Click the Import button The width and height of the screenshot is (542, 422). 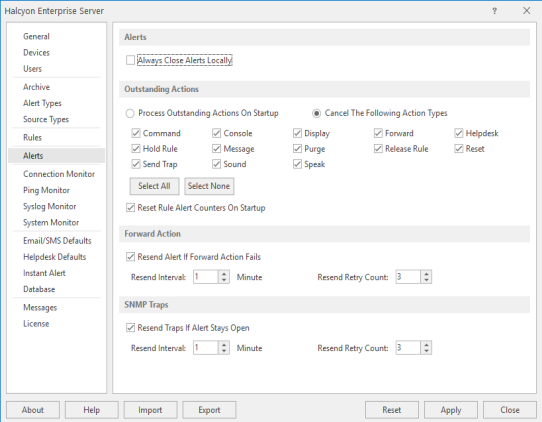[150, 410]
